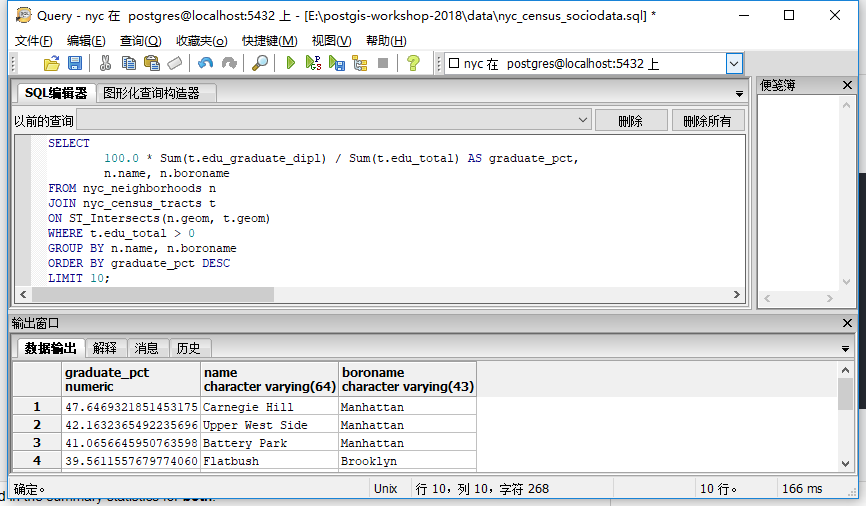Copy selected text using the toolbar copy icon
This screenshot has height=506, width=866.
(128, 64)
